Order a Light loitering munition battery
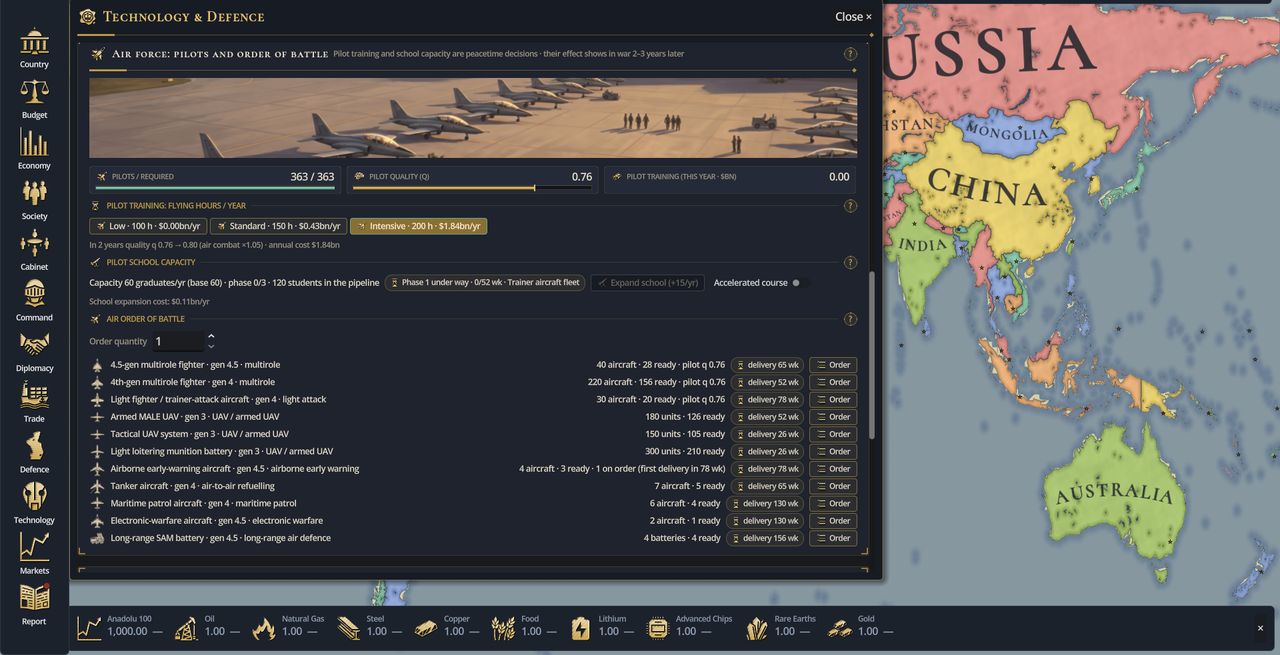The image size is (1280, 655). (x=833, y=451)
